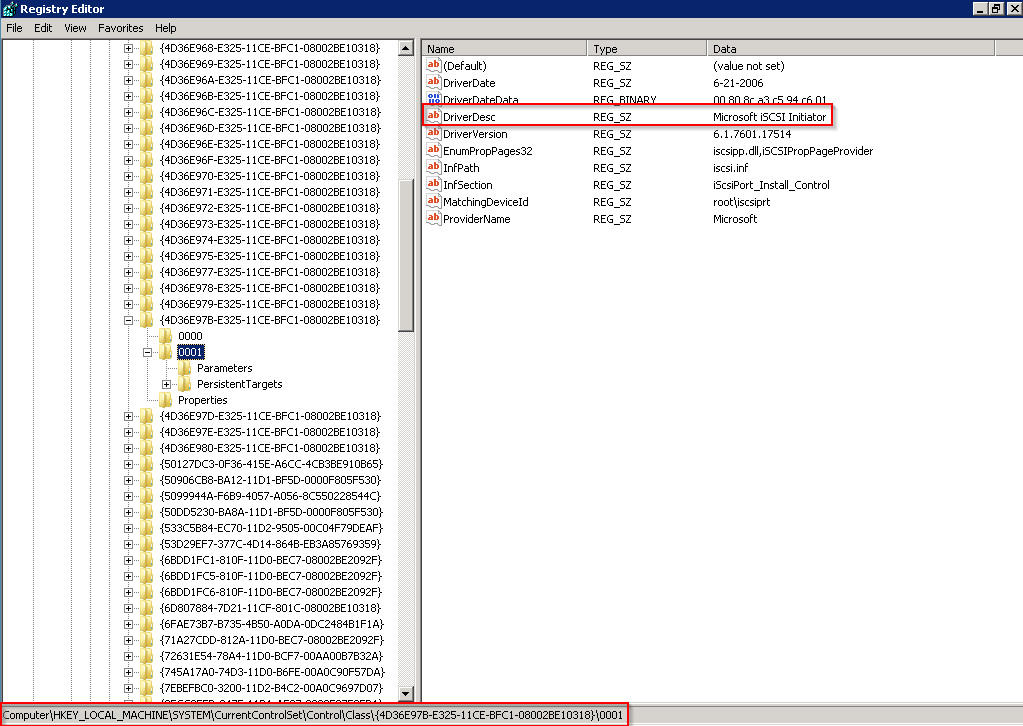Viewport: 1023px width, 726px height.
Task: Click the Registry Editor title bar icon
Action: tap(10, 8)
